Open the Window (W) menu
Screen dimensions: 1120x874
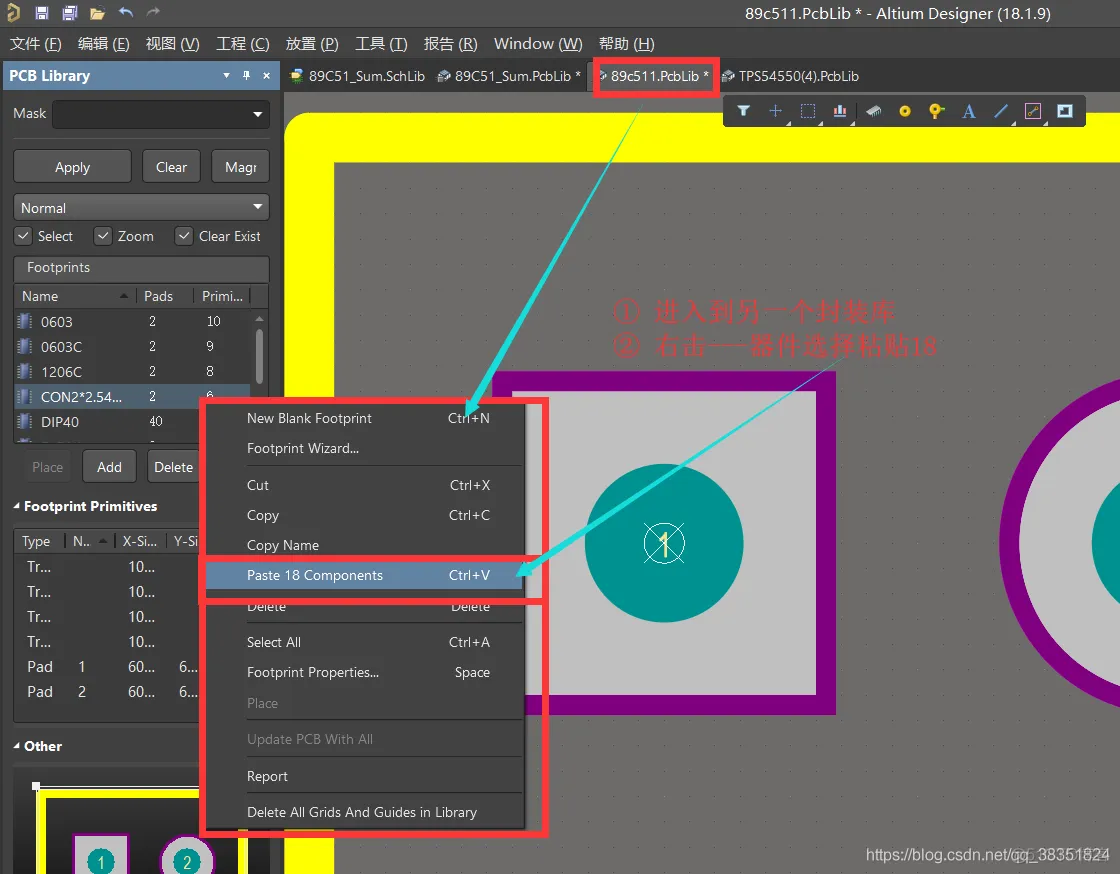coord(538,44)
